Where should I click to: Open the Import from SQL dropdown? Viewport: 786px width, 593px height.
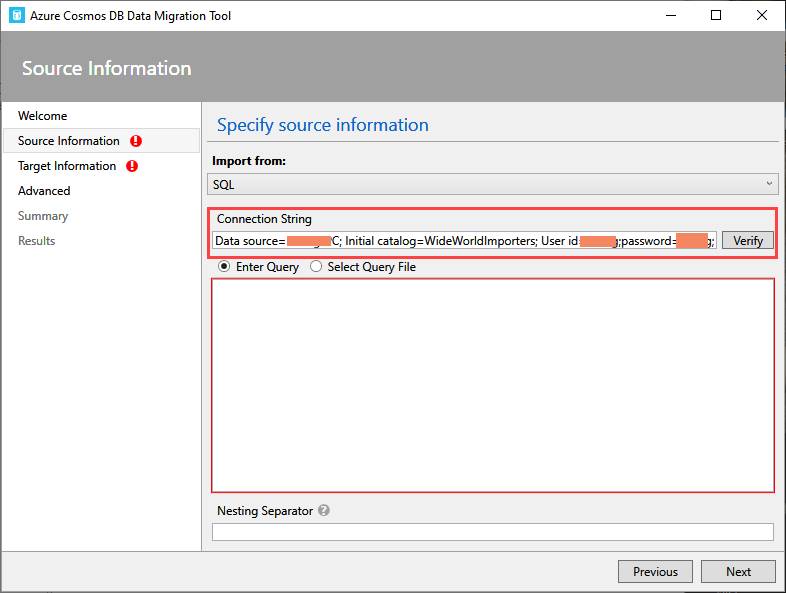(x=490, y=184)
